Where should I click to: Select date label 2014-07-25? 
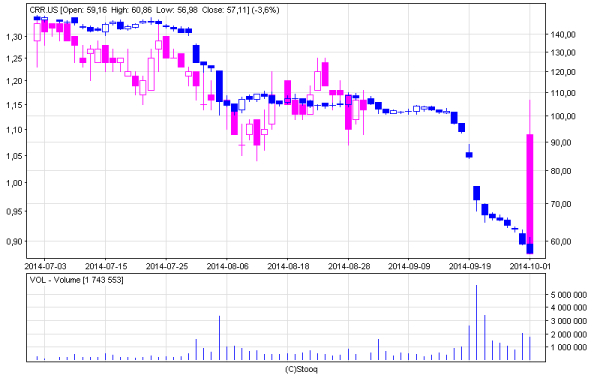pos(166,266)
